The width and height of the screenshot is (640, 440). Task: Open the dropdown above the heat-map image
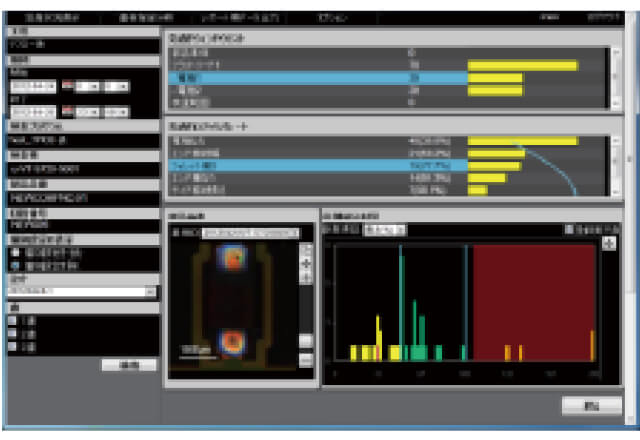251,233
